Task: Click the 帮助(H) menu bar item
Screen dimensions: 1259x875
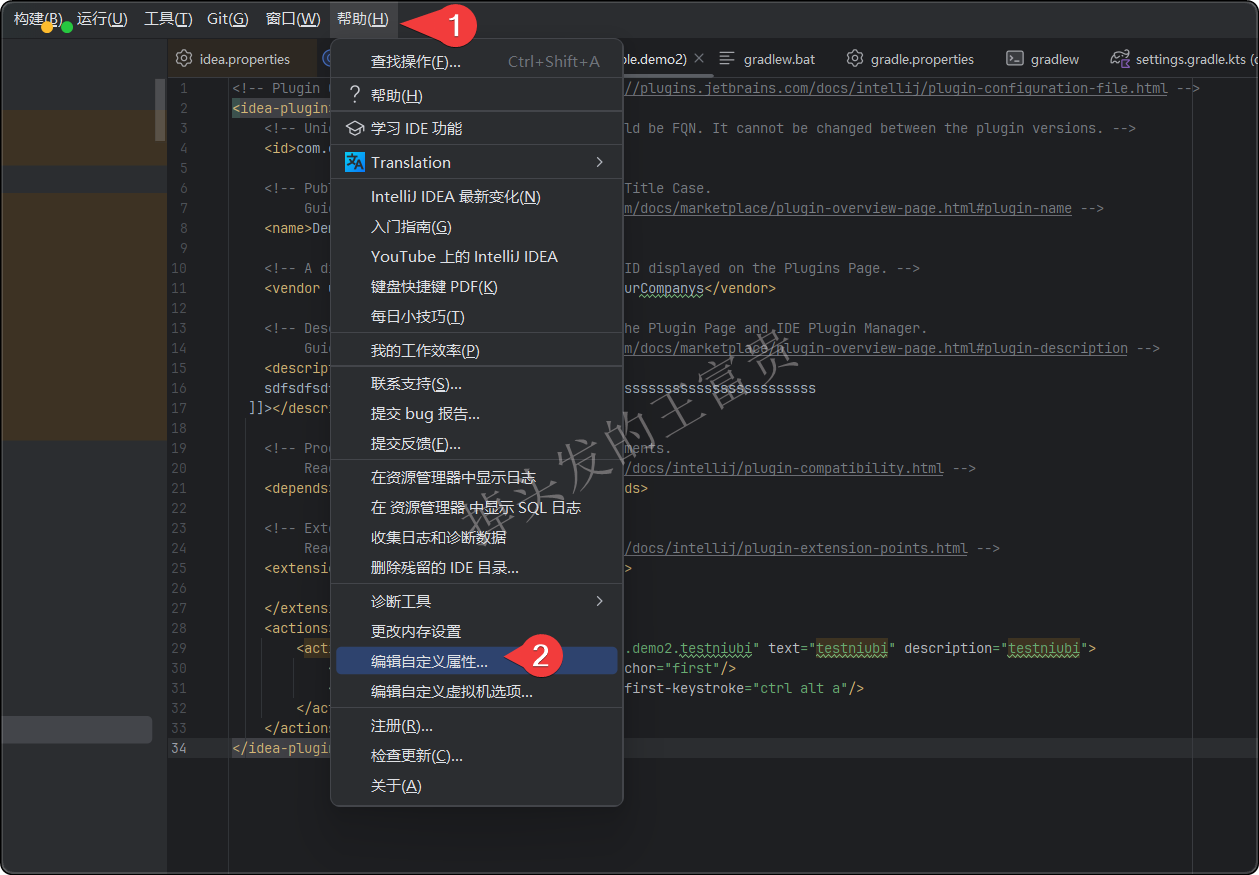Action: [363, 19]
